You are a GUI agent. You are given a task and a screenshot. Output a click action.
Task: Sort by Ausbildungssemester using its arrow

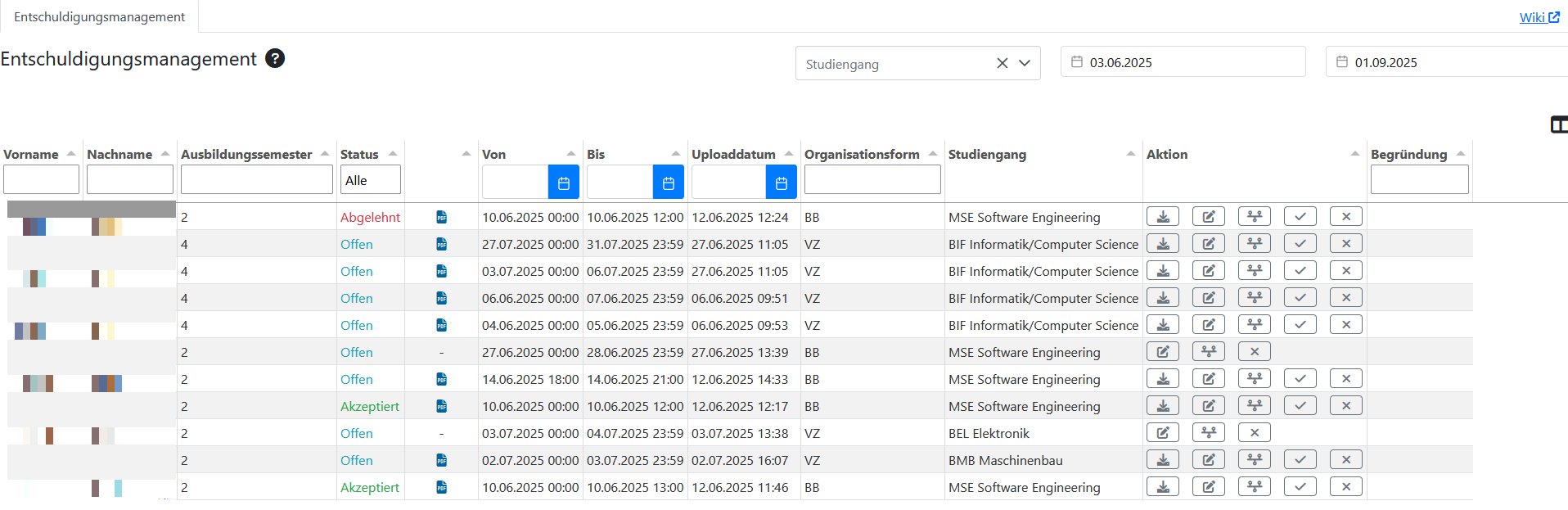tap(324, 154)
